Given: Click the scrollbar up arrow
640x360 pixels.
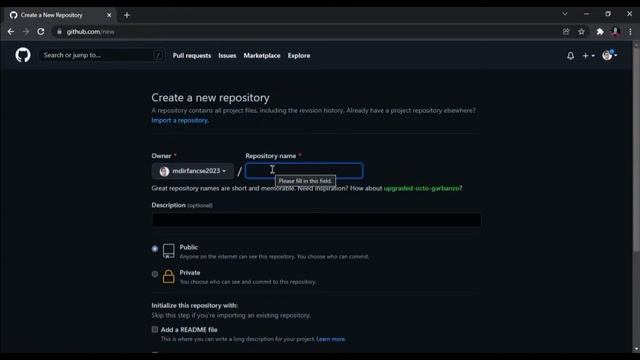Looking at the screenshot, I should (636, 45).
